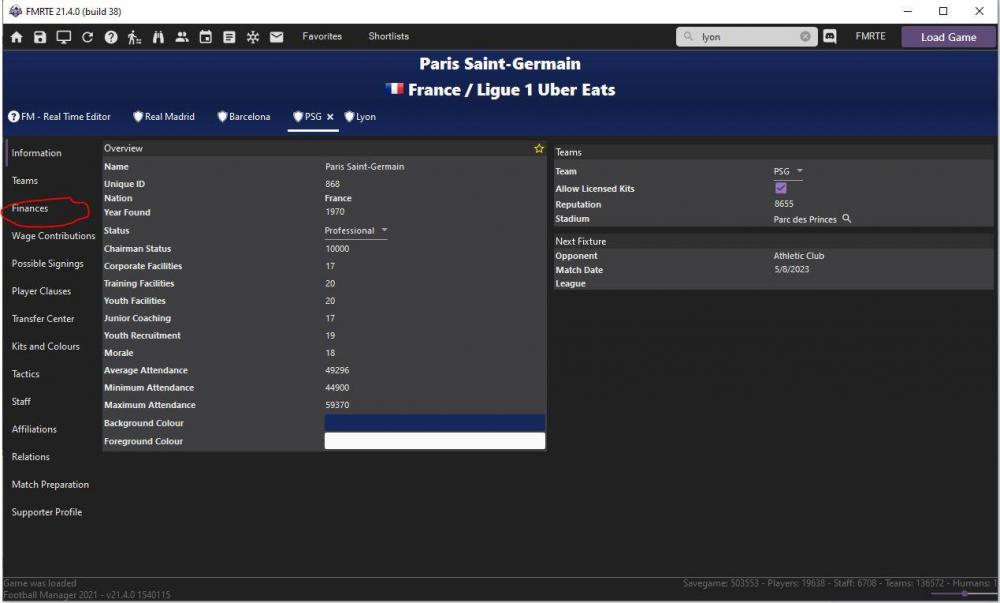1000x603 pixels.
Task: Click the notes list icon
Action: (x=229, y=37)
